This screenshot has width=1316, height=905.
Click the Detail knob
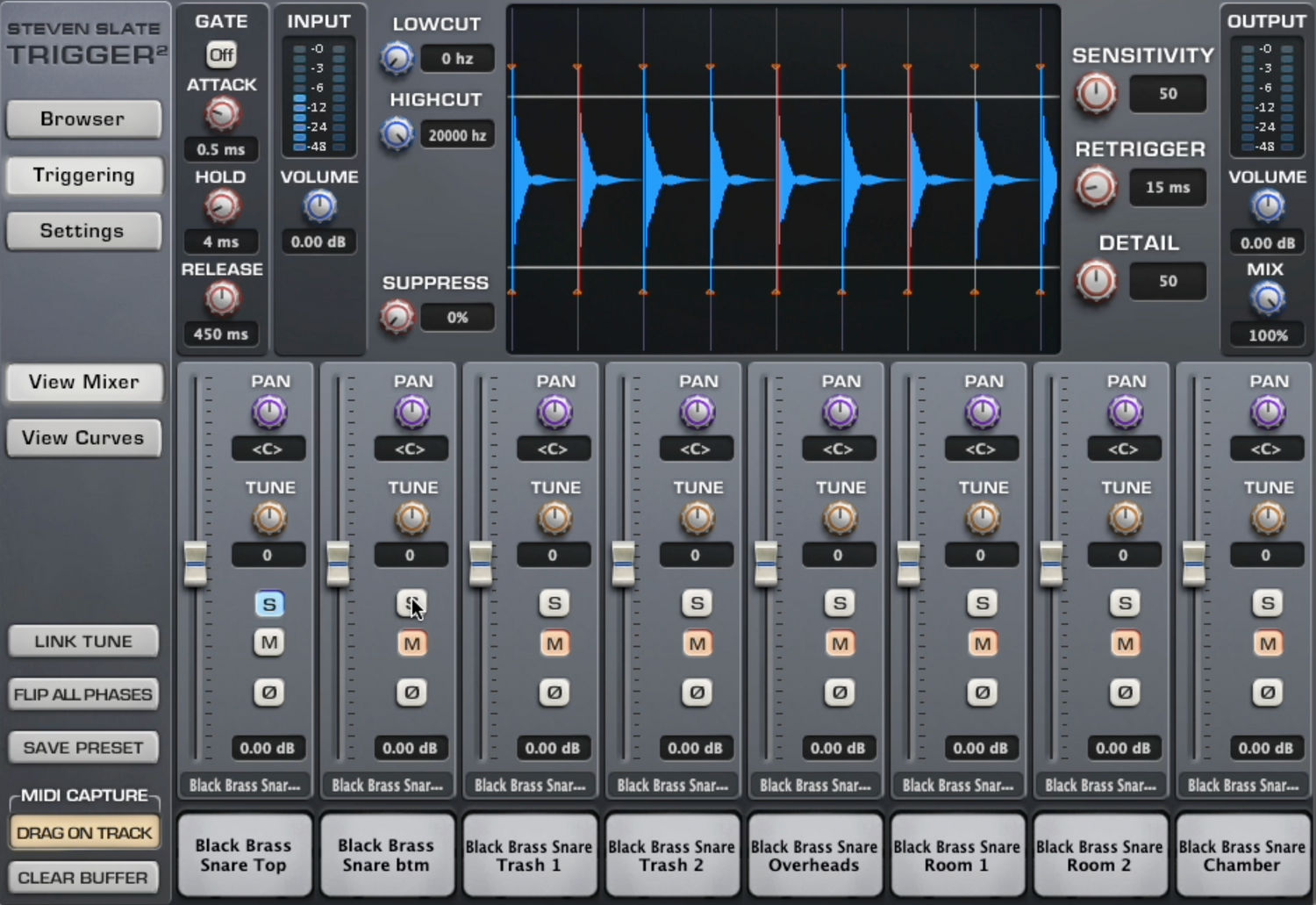pyautogui.click(x=1096, y=282)
